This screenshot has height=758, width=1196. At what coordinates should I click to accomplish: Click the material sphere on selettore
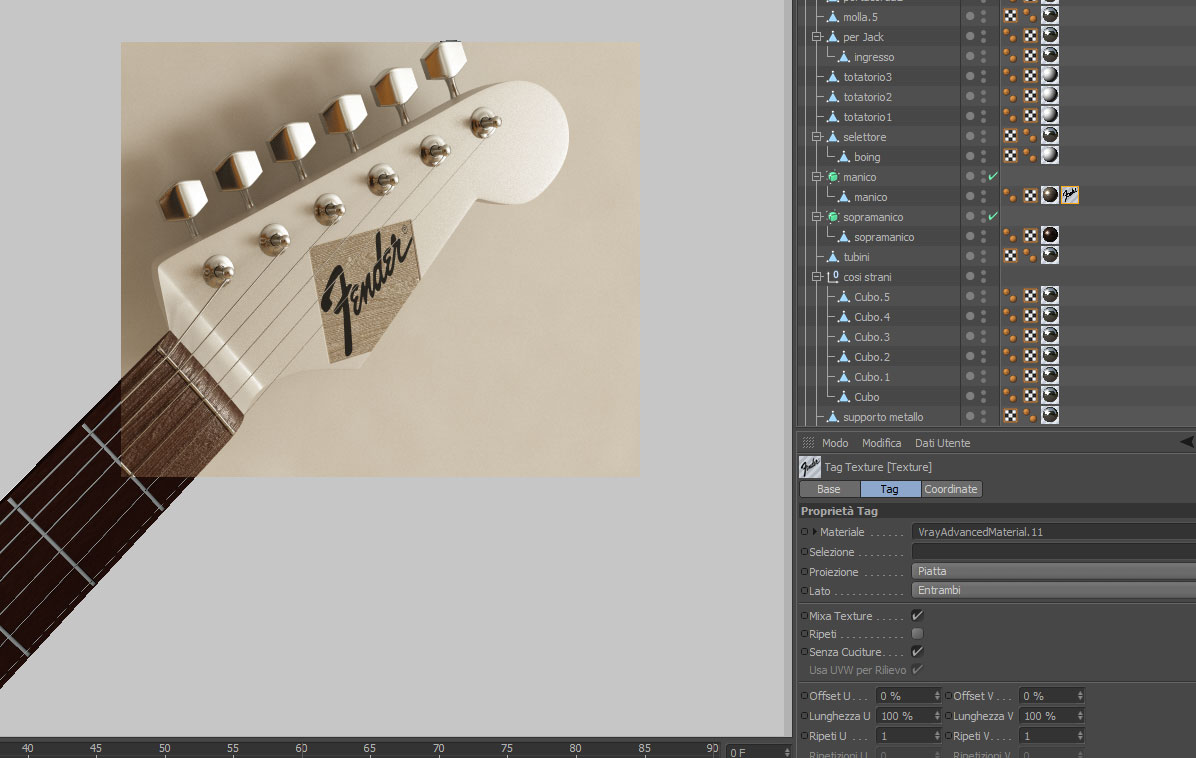(1050, 135)
